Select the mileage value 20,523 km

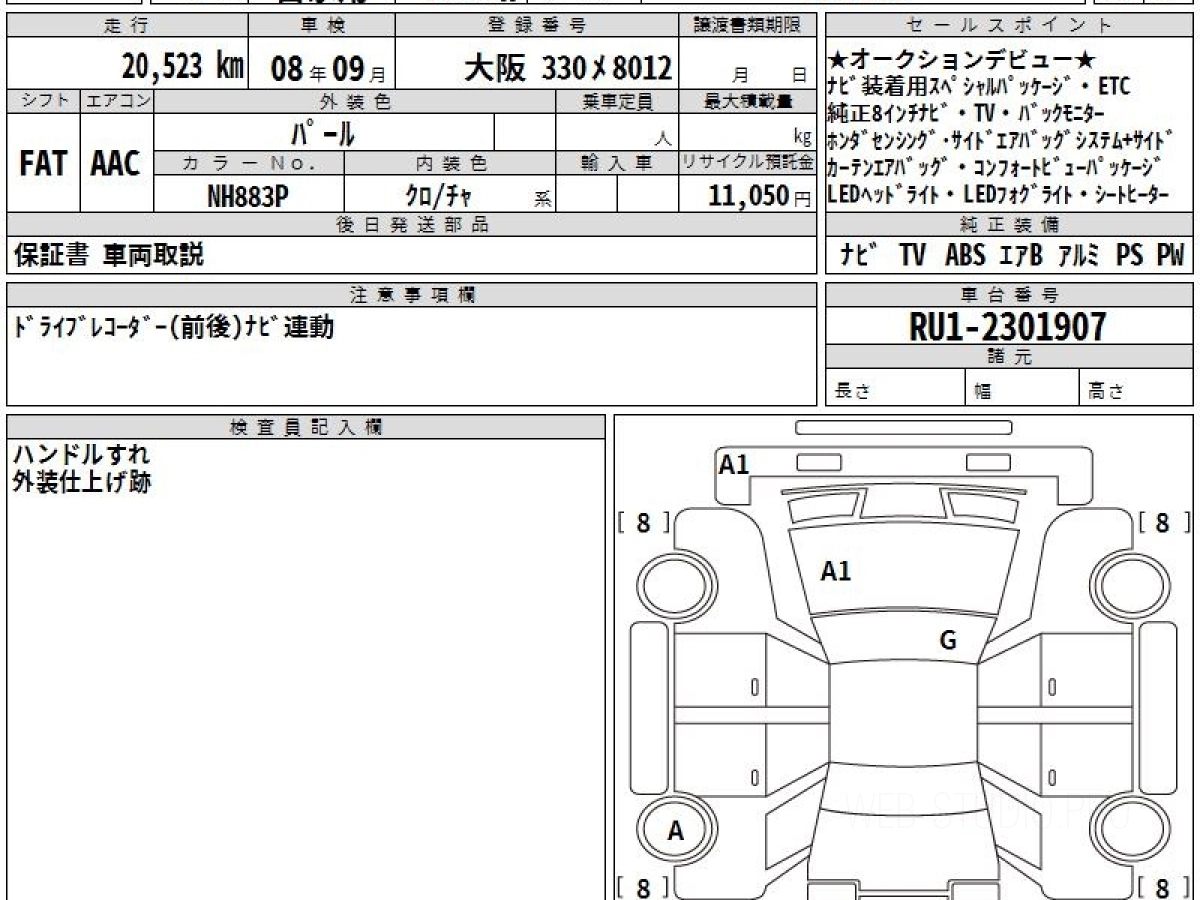click(183, 67)
